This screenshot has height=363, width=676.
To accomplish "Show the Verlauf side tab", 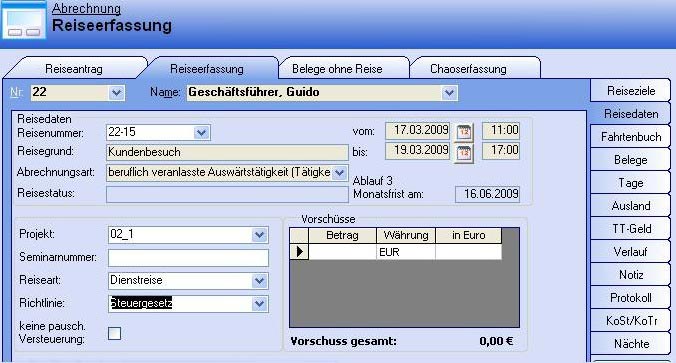I will tap(631, 251).
